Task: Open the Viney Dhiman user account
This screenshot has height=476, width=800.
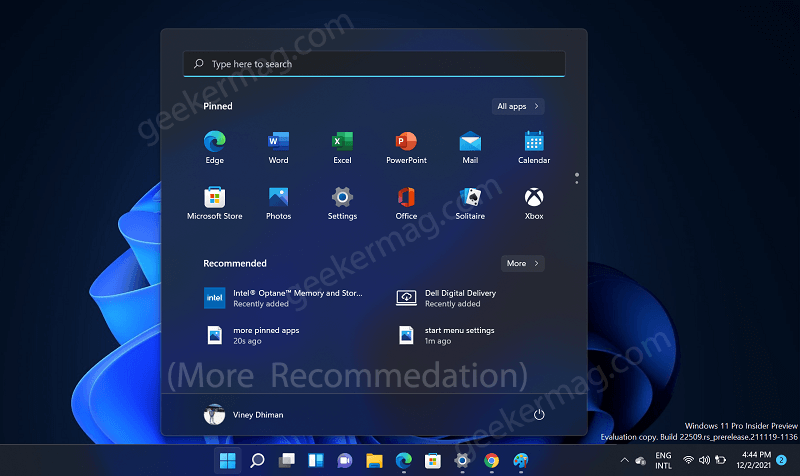Action: 244,415
